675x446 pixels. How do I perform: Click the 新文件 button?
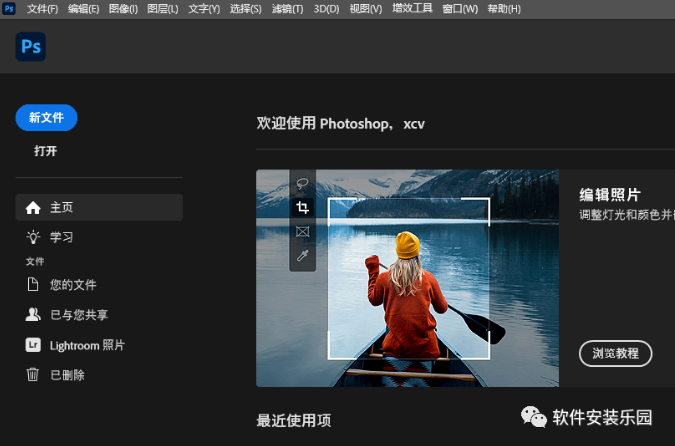coord(46,118)
